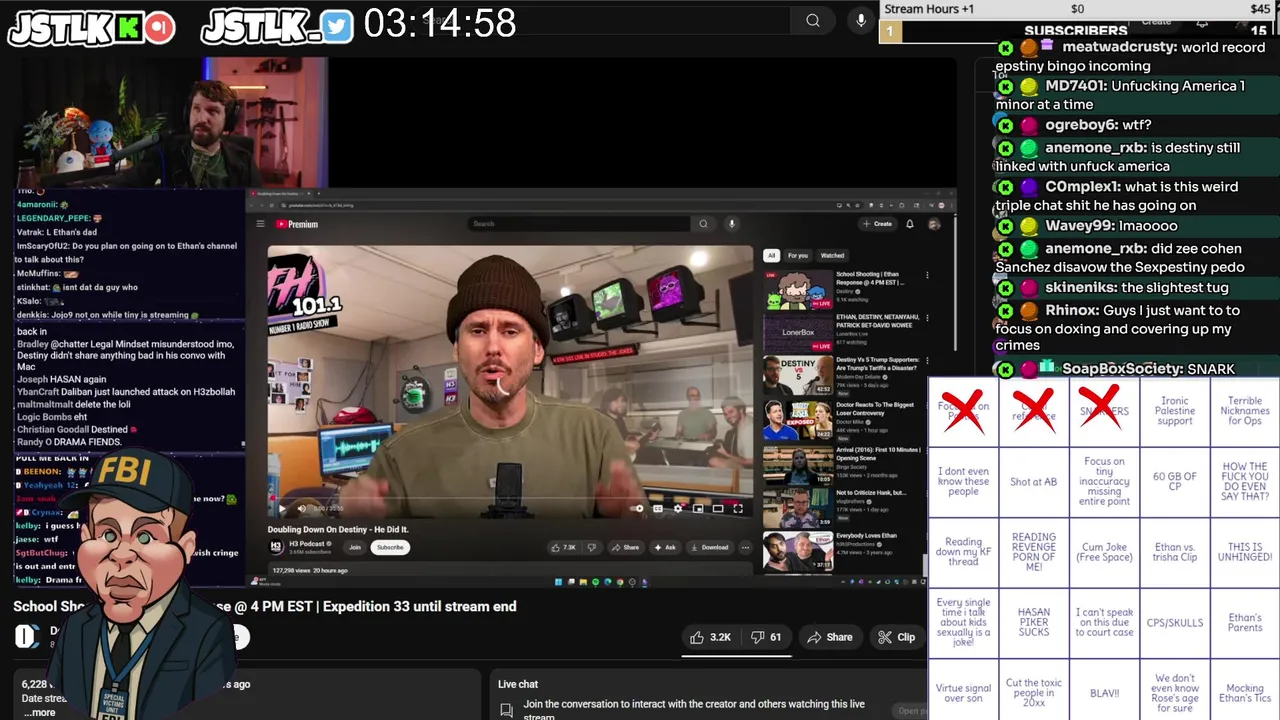This screenshot has width=1280, height=720.
Task: Click the Windows Start icon in inner taskbar
Action: coord(560,582)
